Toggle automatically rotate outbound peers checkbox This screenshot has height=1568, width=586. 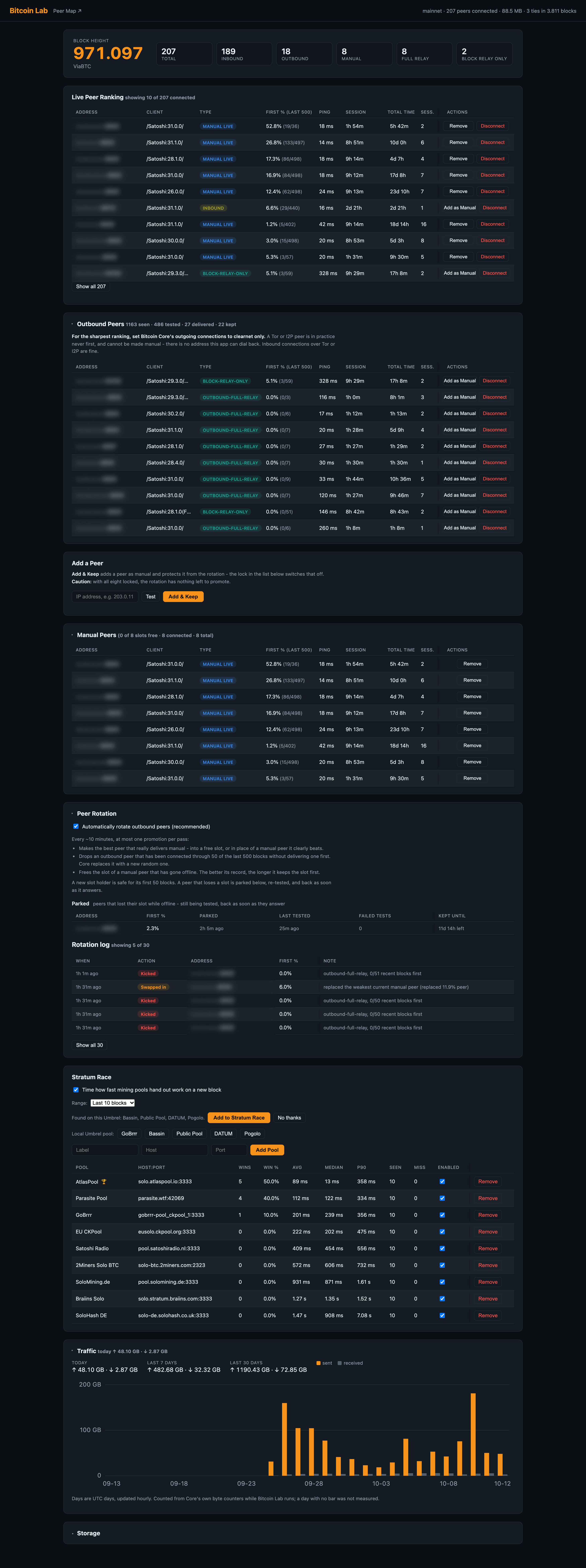coord(76,827)
